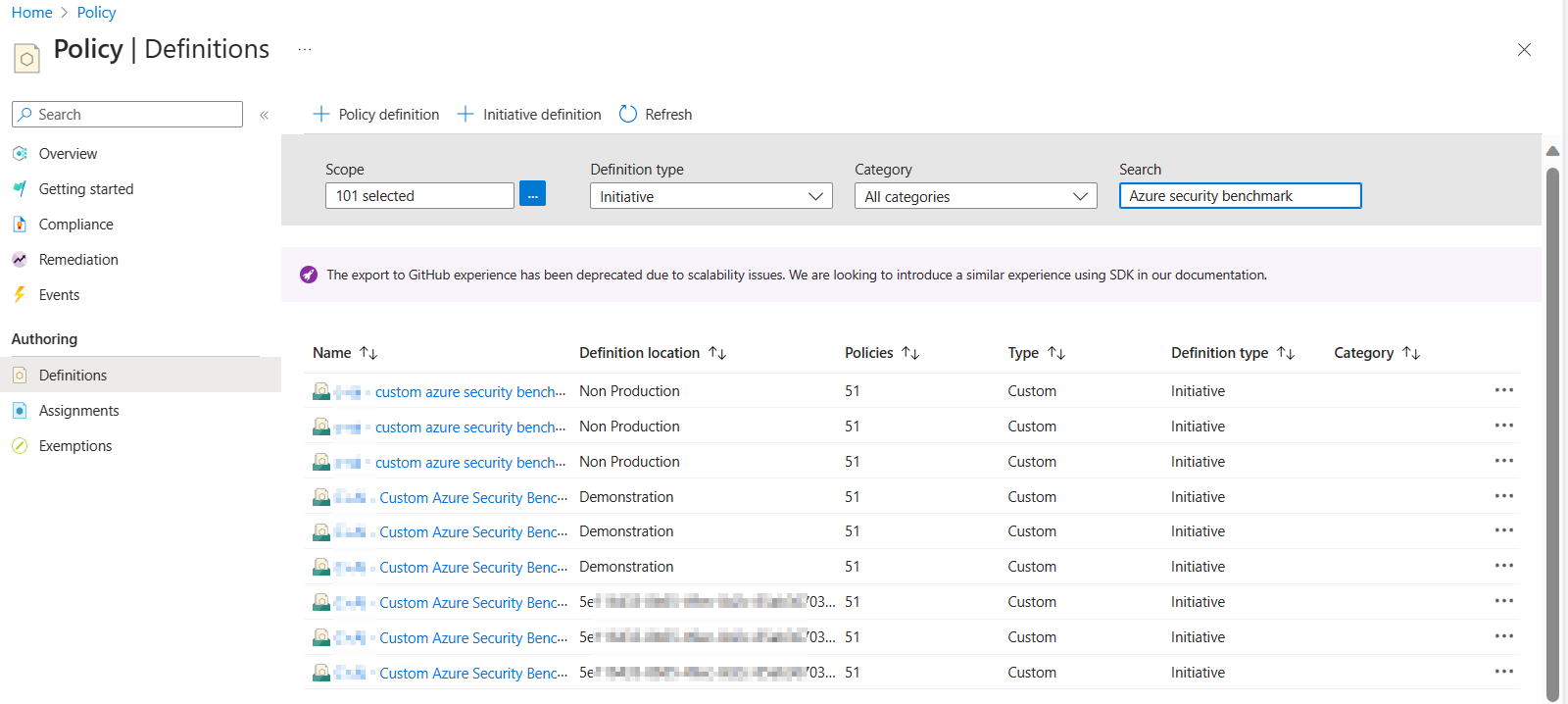
Task: Click the second Demonstration location cell
Action: pos(626,531)
